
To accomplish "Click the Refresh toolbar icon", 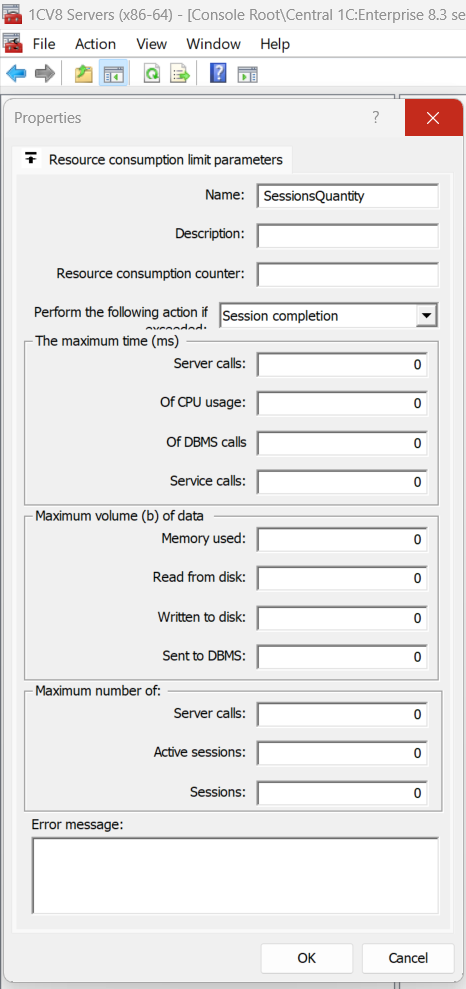I will click(x=152, y=74).
